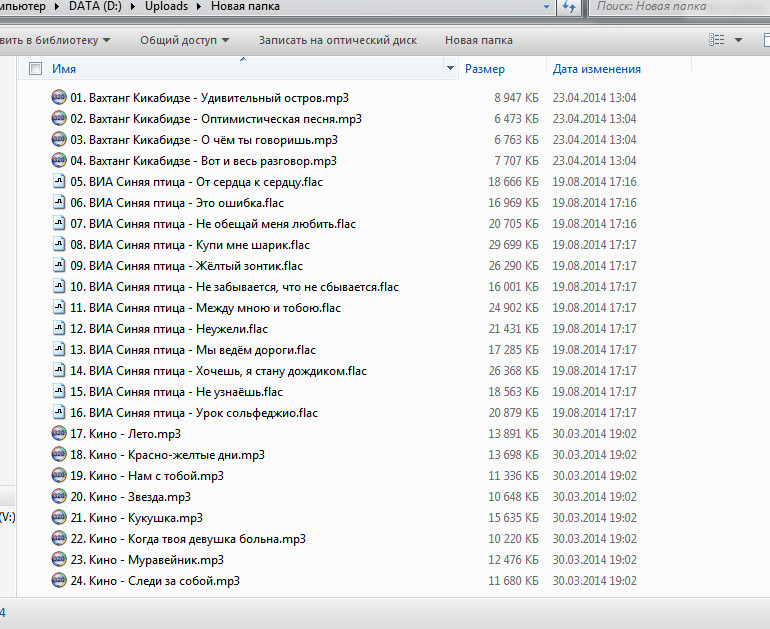
Task: Sort files by the Размер column header
Action: coord(485,69)
